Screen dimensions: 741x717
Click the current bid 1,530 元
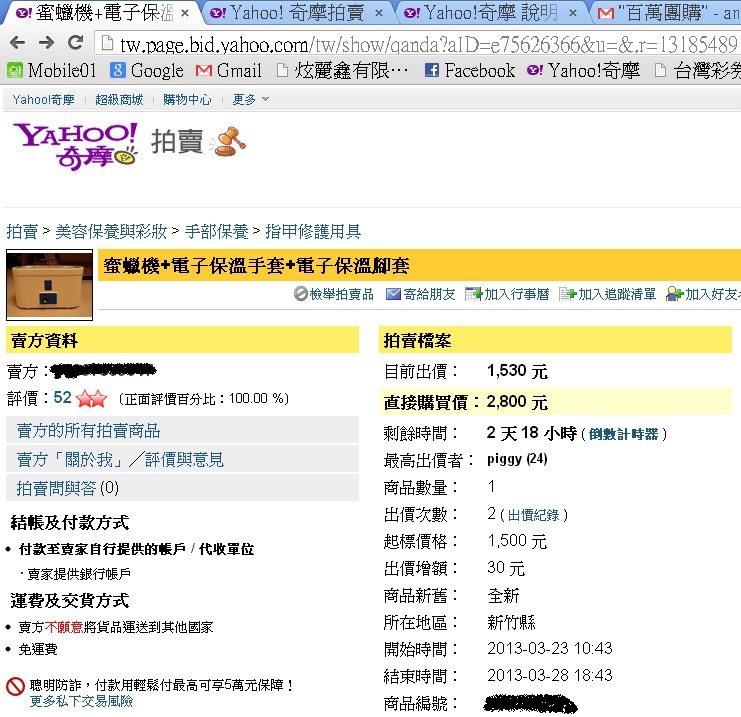[517, 371]
